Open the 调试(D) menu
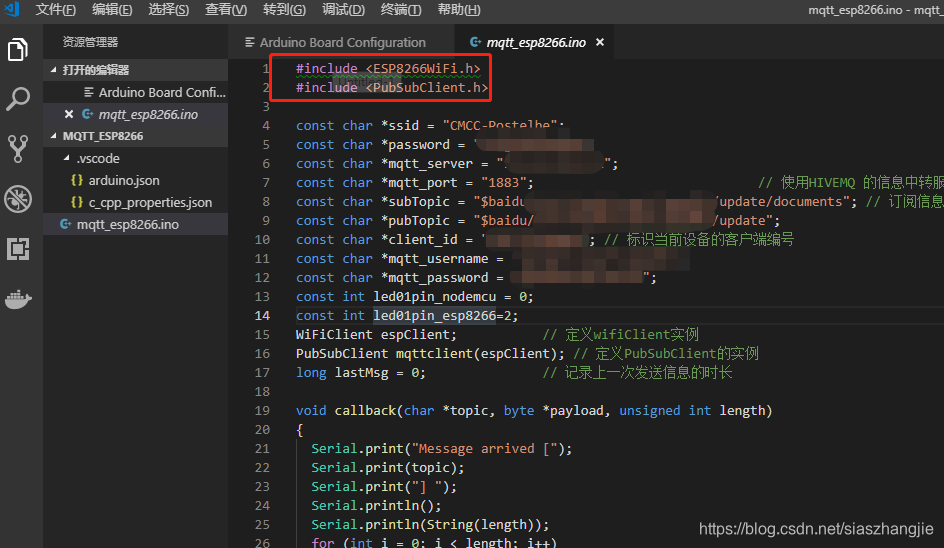 click(343, 10)
